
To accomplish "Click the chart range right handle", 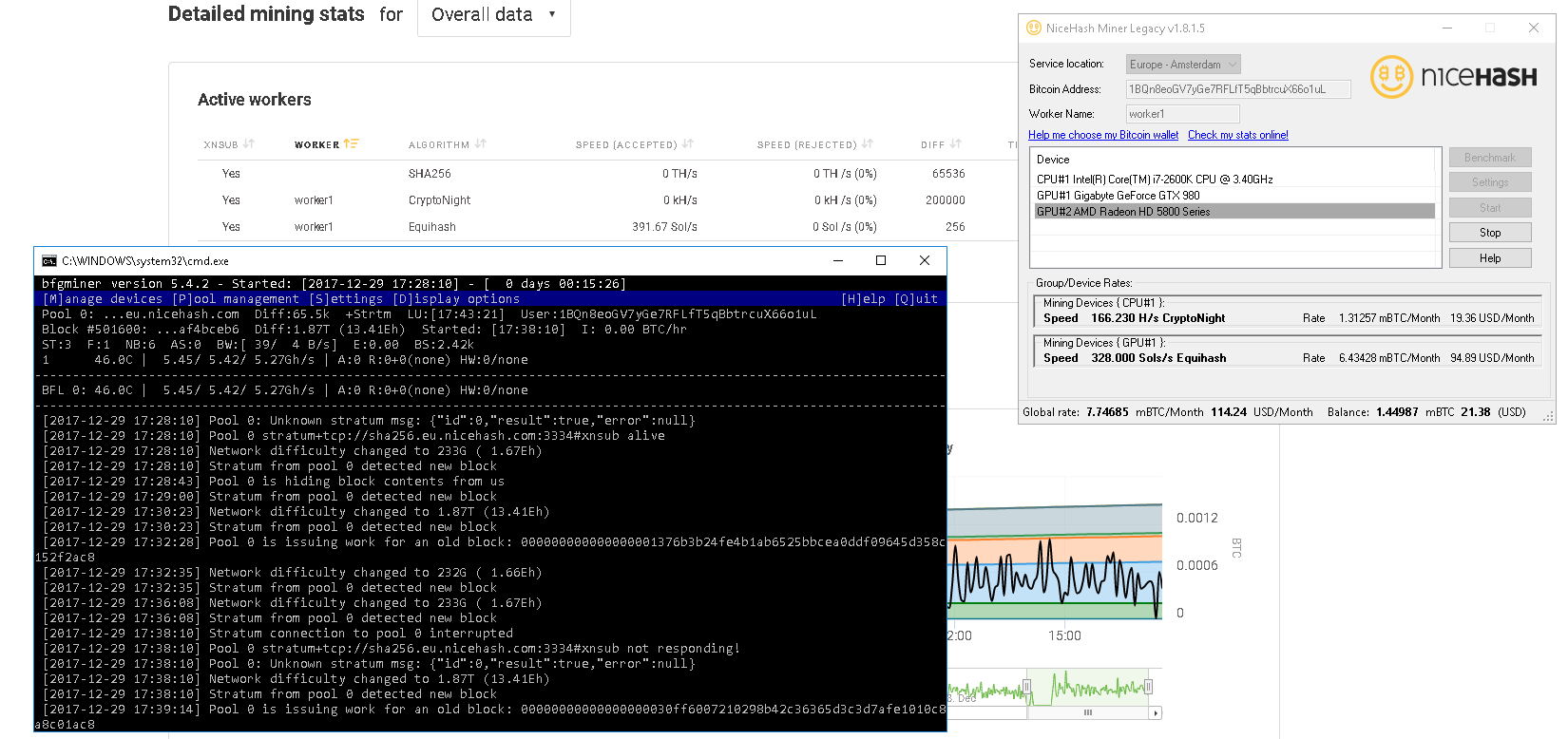I will coord(1149,687).
